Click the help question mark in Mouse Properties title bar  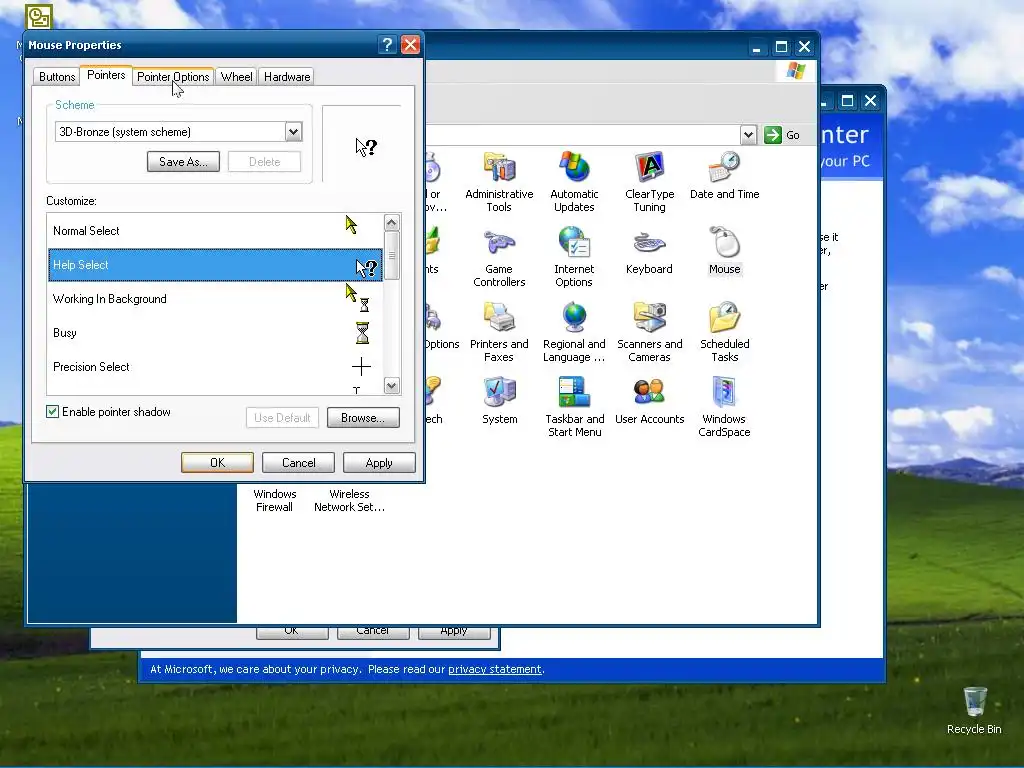click(387, 44)
